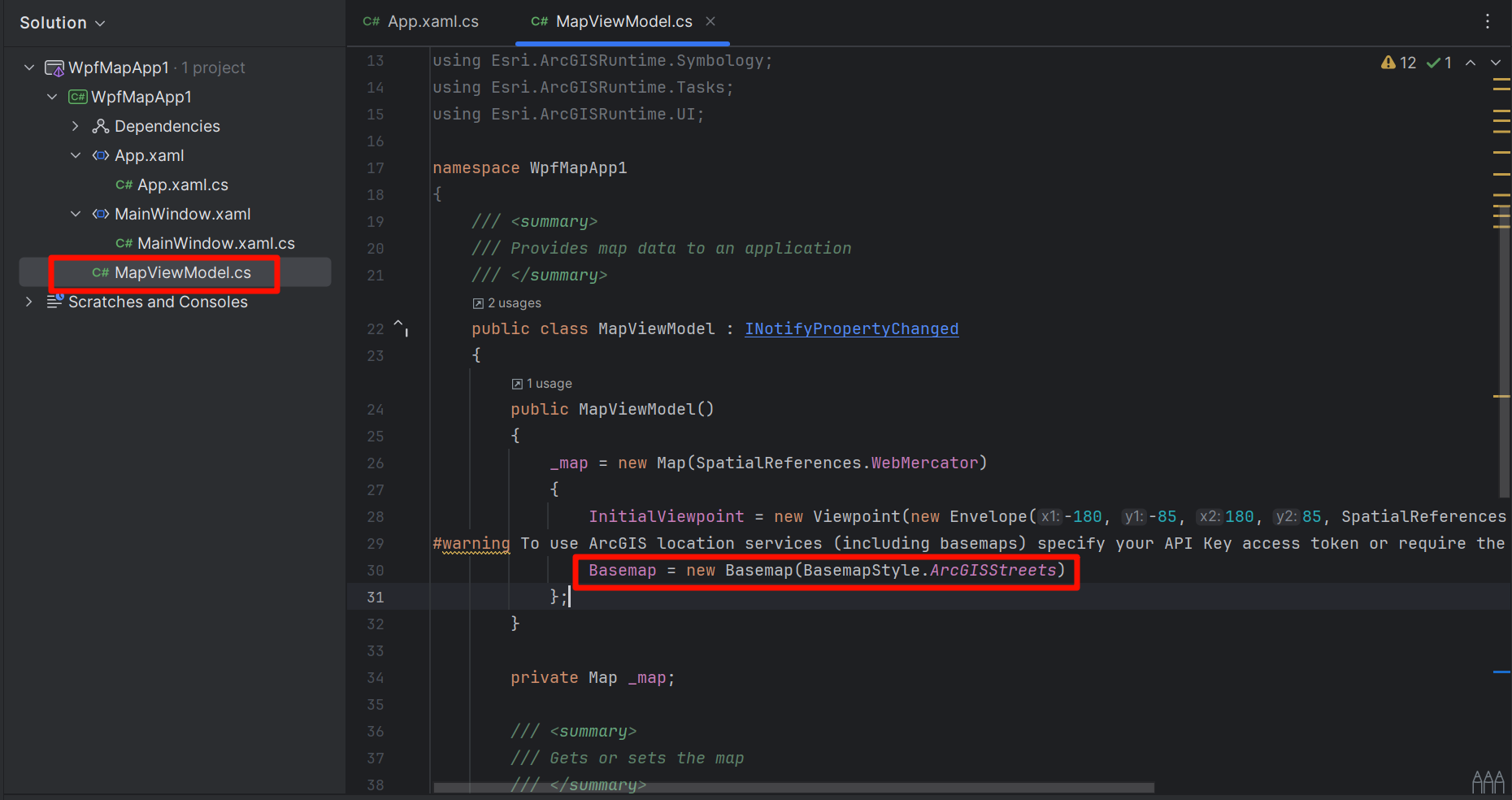Screen dimensions: 1512x800
Task: Go to next highlighted problem
Action: coord(1495,63)
